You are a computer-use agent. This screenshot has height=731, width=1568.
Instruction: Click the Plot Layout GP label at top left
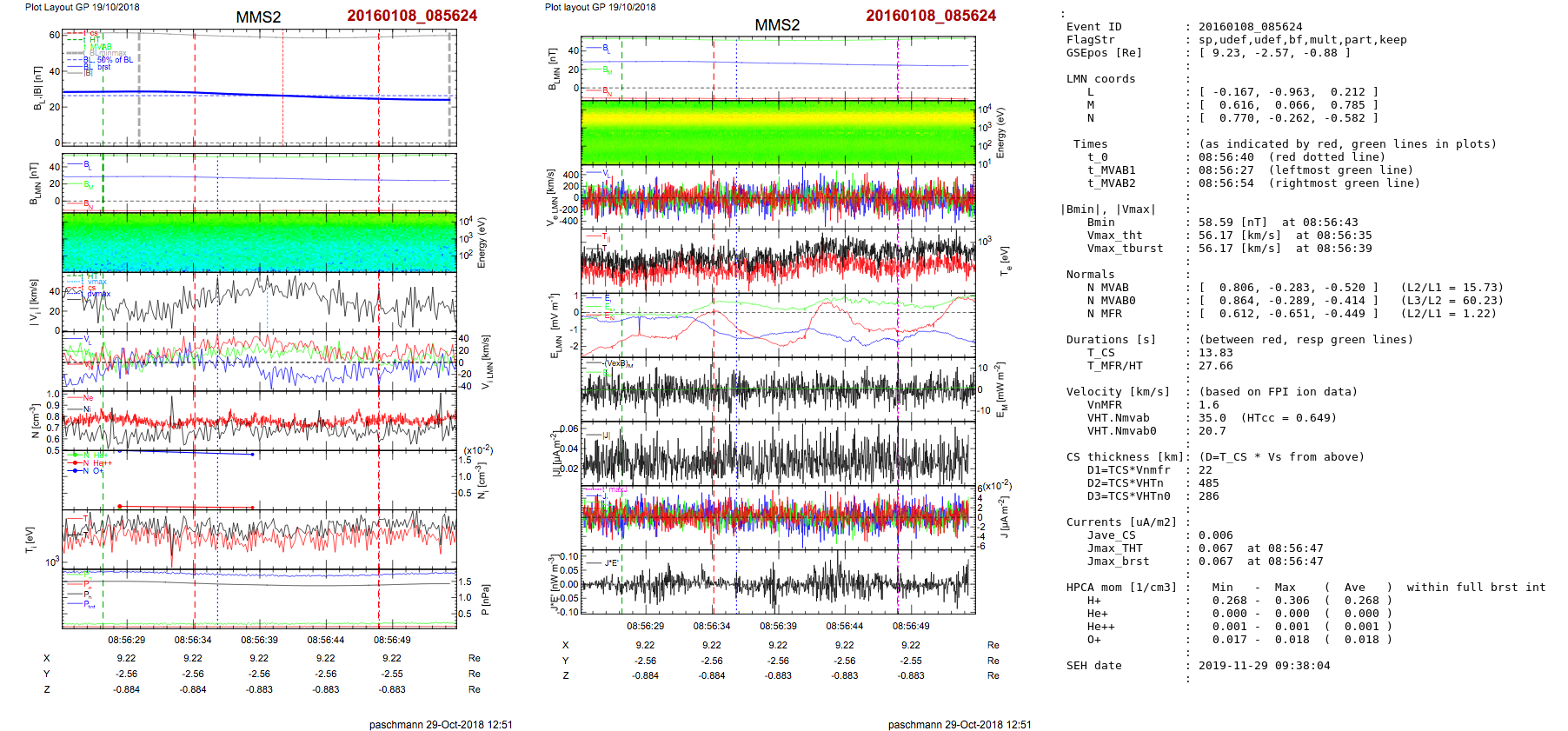click(x=82, y=7)
